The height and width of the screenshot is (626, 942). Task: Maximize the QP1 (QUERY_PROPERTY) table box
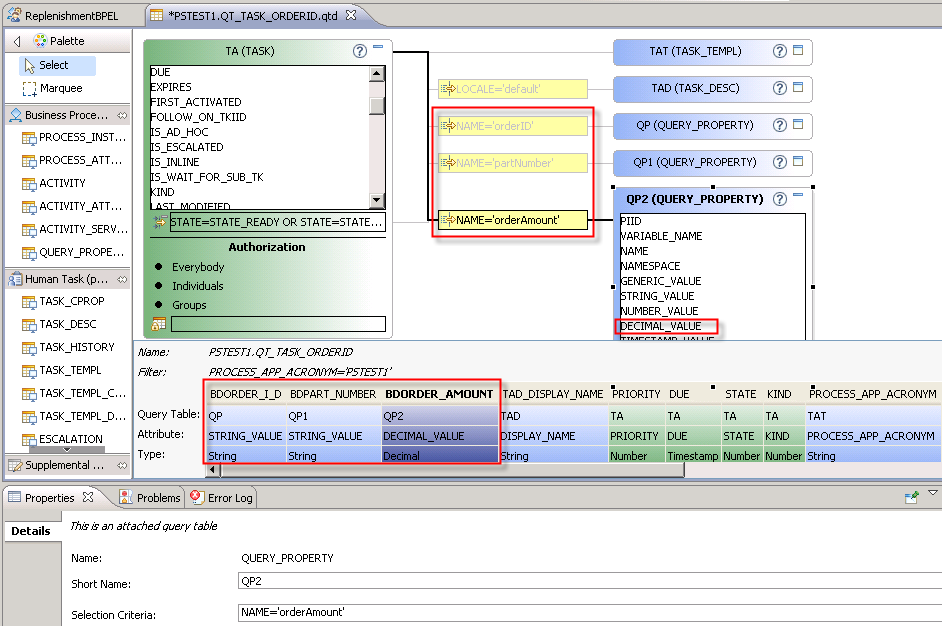click(x=798, y=161)
